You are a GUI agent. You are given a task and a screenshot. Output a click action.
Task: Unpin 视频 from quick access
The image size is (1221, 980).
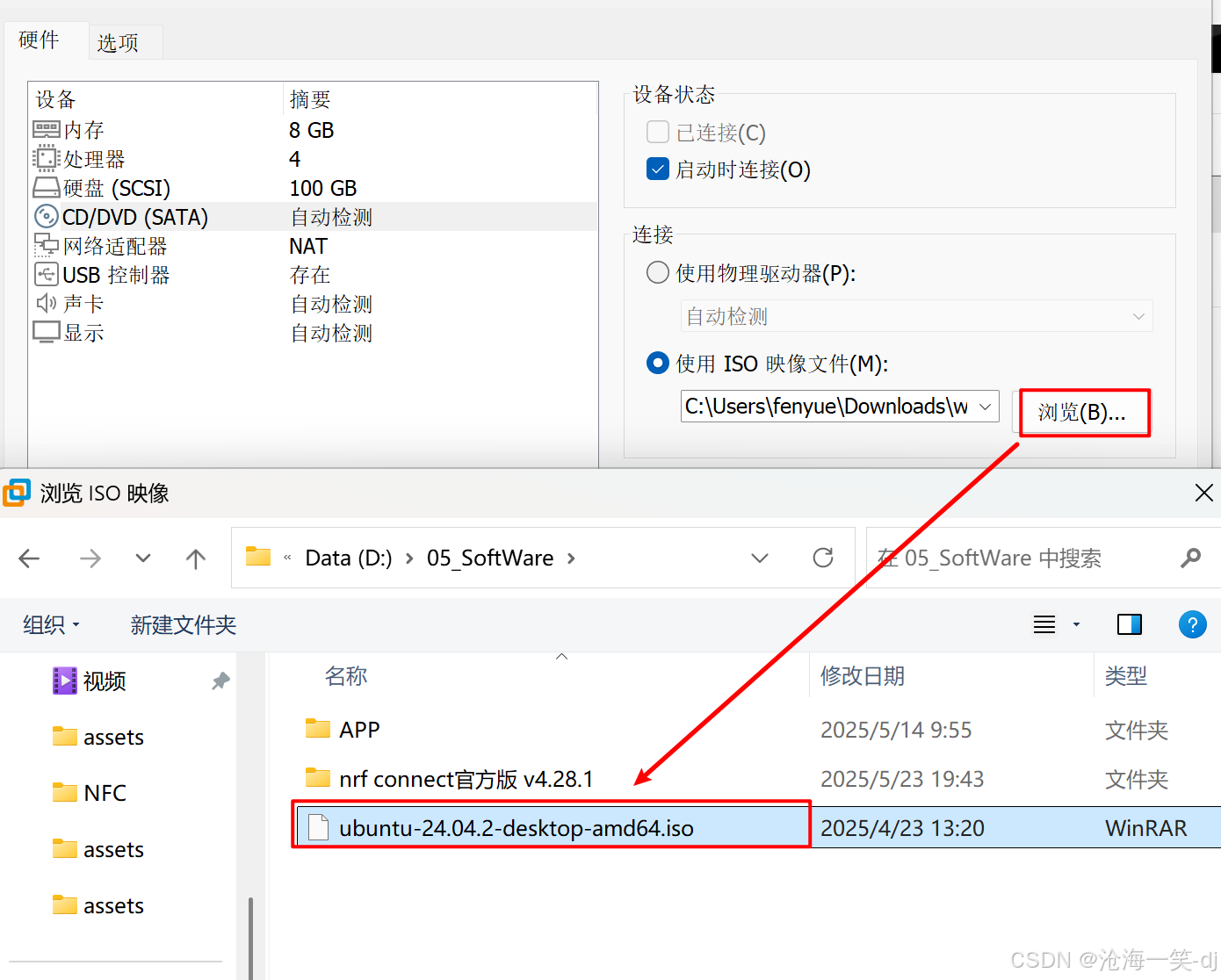point(220,681)
